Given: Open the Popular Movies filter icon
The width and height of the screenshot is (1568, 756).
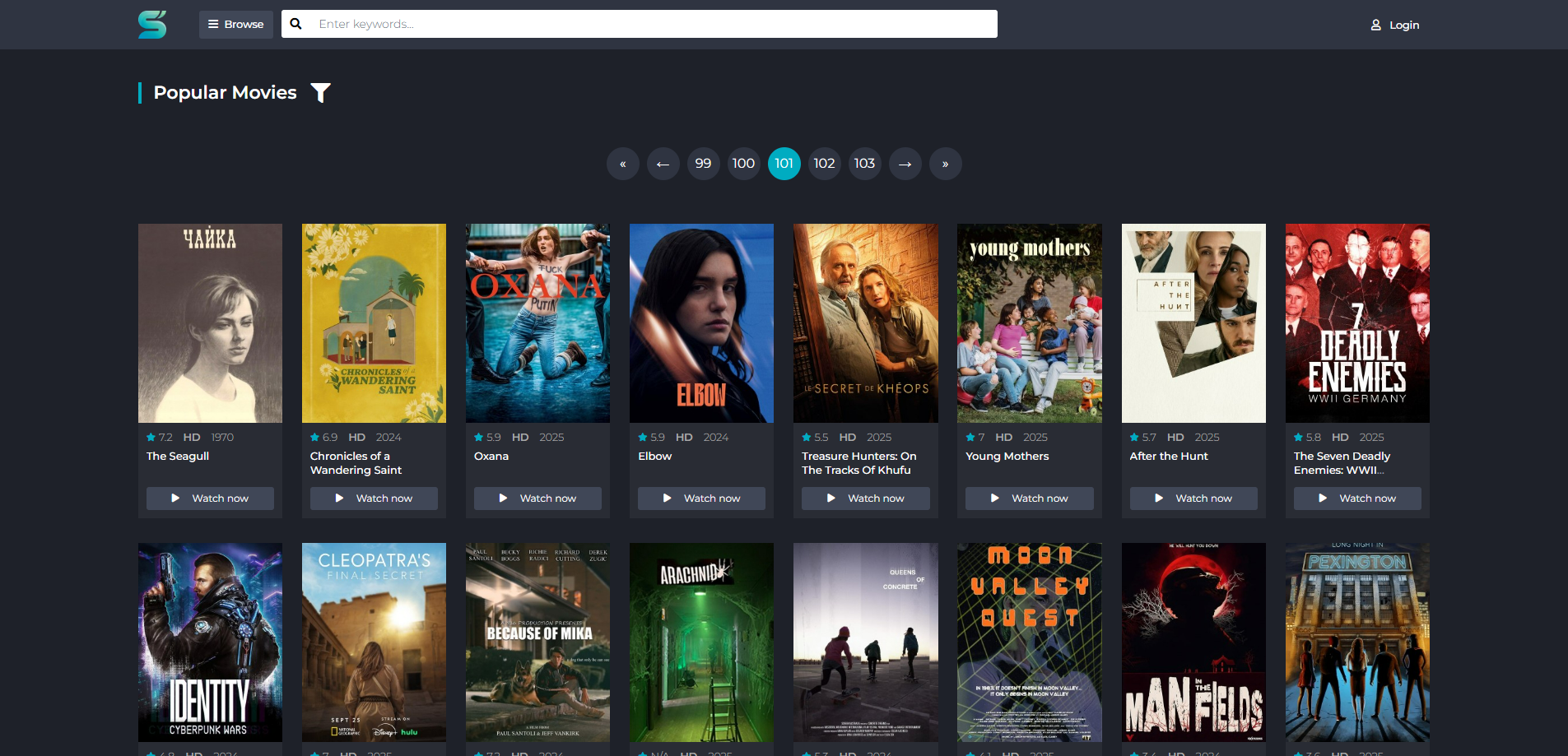Looking at the screenshot, I should point(321,93).
